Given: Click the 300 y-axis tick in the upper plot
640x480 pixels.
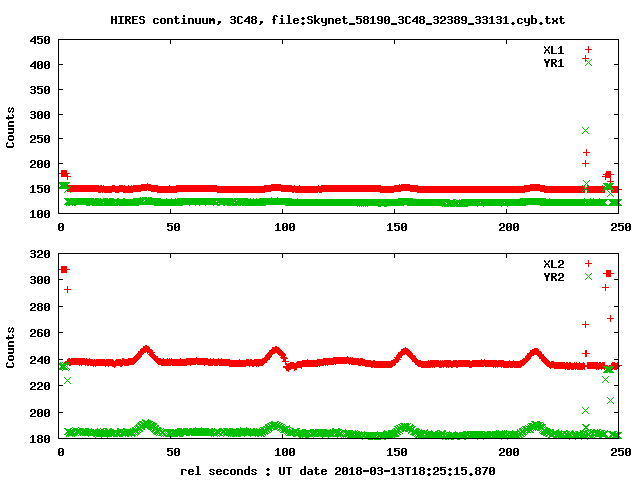Looking at the screenshot, I should click(x=40, y=115).
